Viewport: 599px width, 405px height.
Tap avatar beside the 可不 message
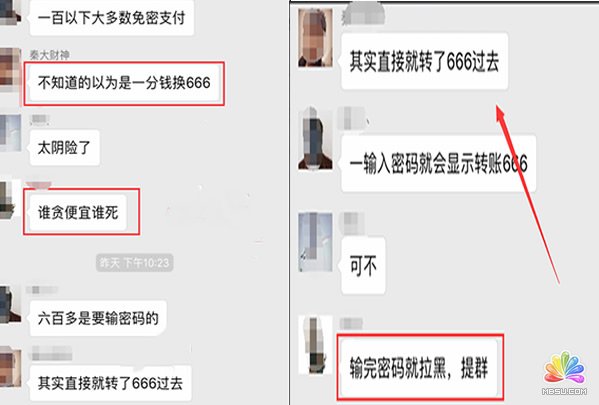click(315, 242)
